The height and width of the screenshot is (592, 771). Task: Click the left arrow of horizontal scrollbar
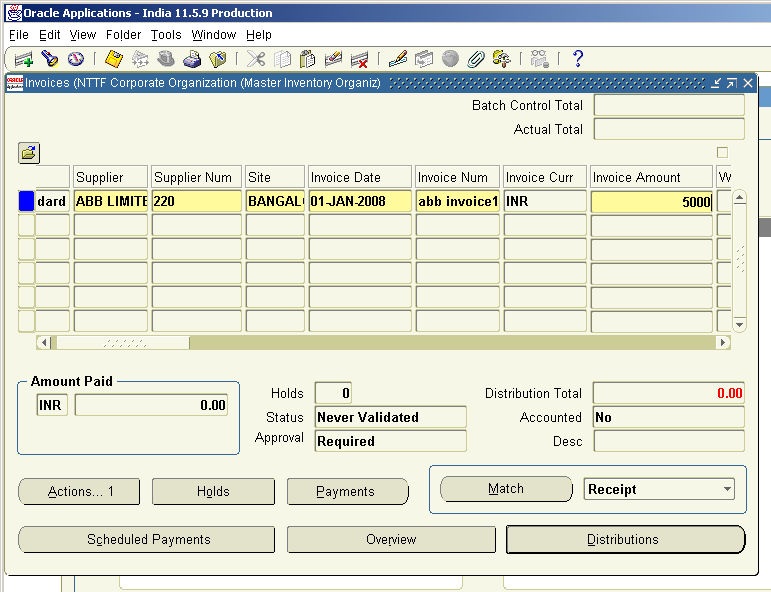pos(44,342)
